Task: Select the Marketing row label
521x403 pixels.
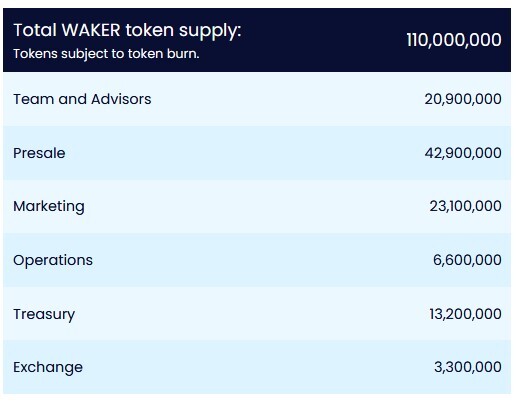Action: pos(49,207)
